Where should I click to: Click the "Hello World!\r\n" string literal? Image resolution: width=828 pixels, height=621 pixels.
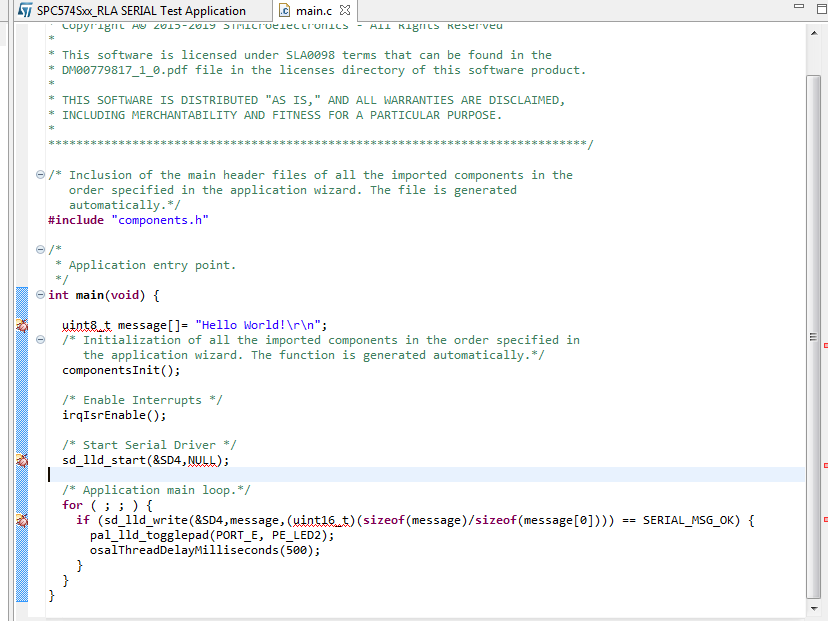pyautogui.click(x=258, y=325)
